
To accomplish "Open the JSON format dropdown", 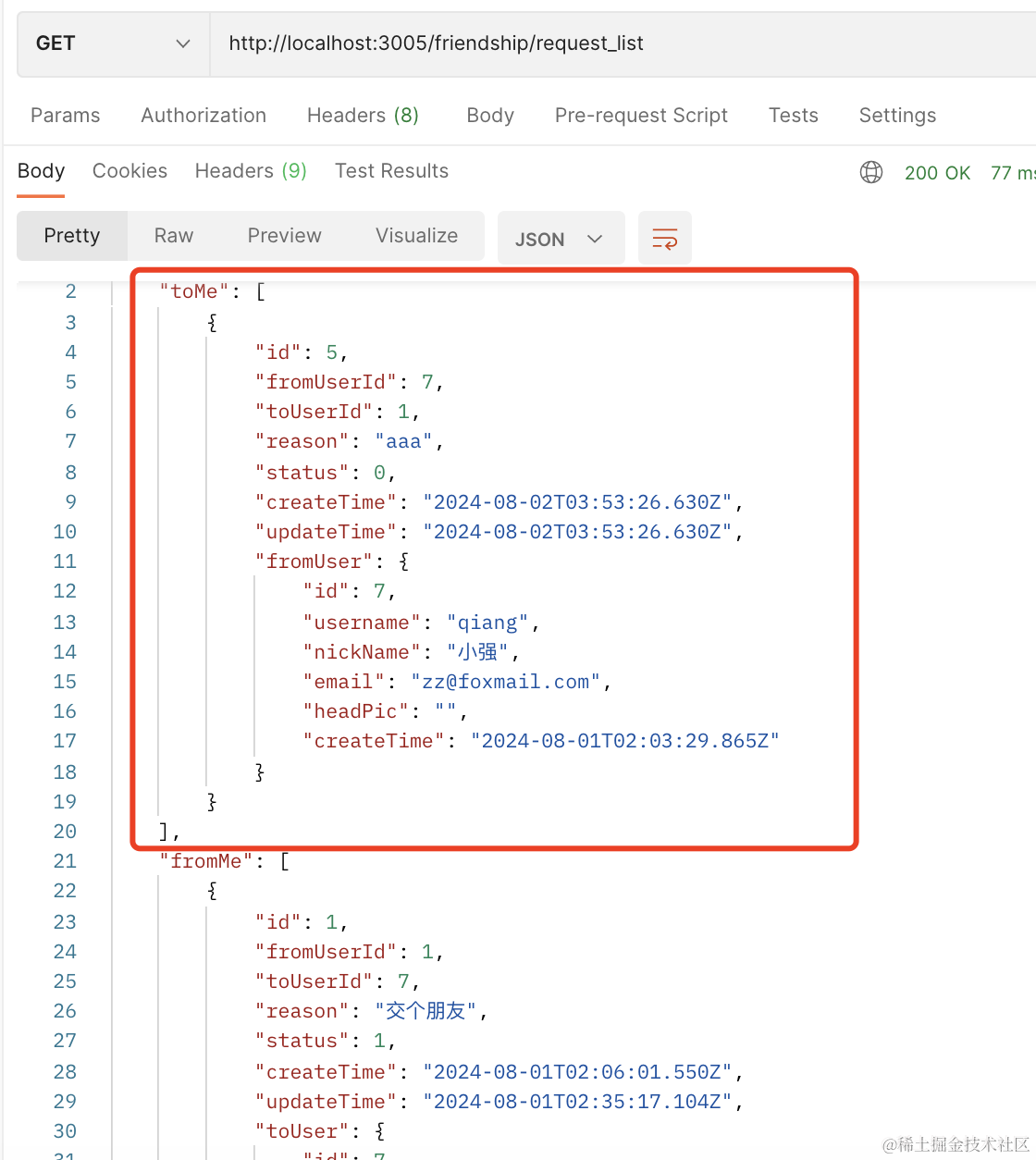I will [560, 239].
